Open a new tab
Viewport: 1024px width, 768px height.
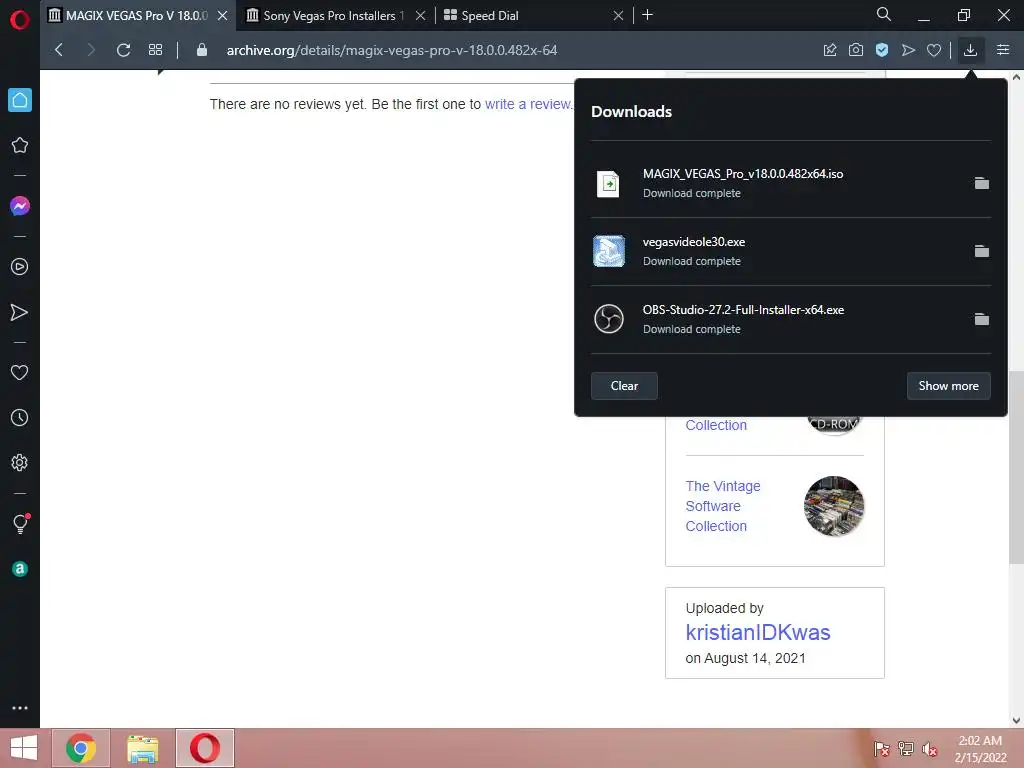(647, 15)
